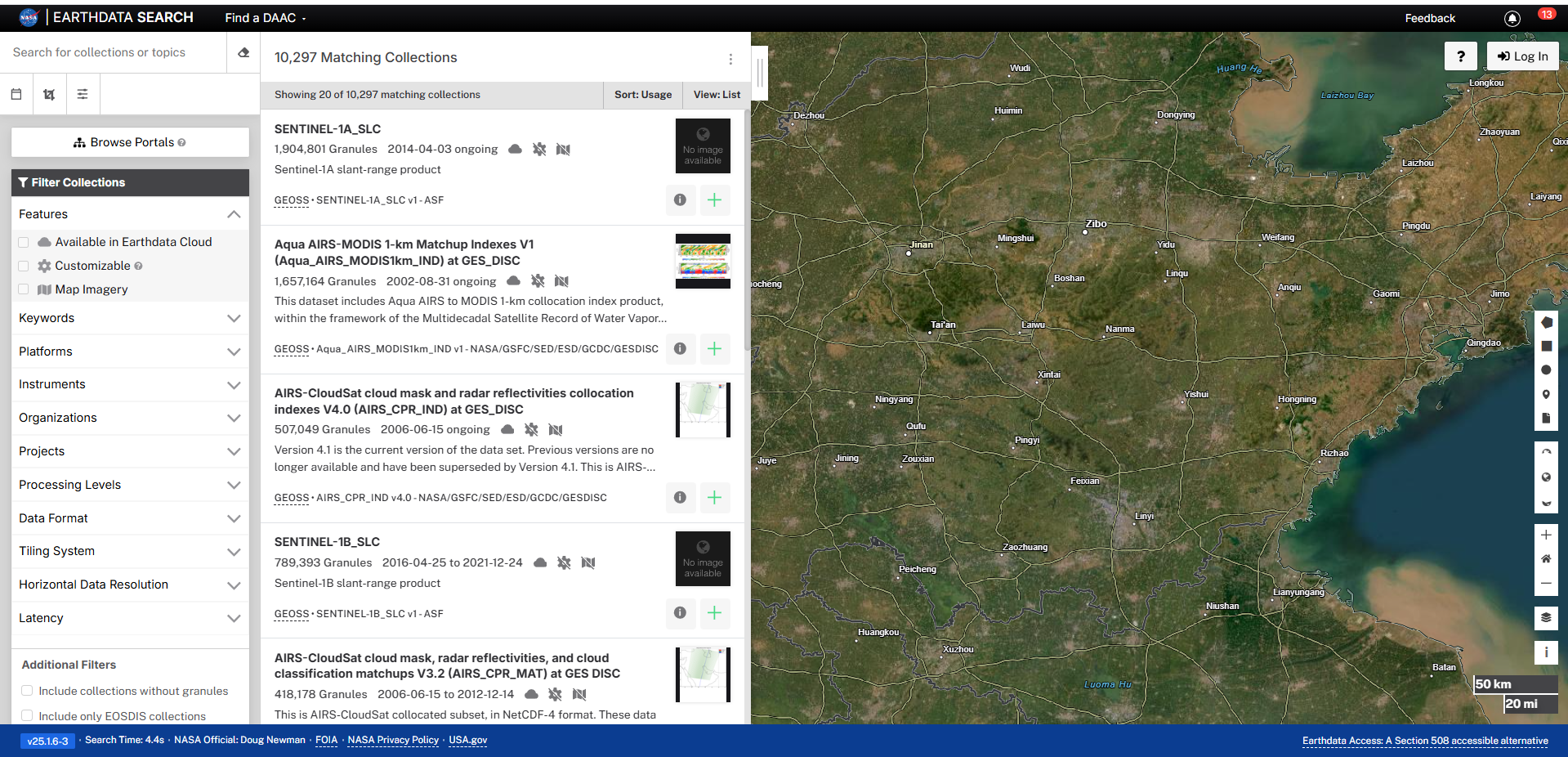
Task: Click the NASA logo
Action: click(29, 17)
